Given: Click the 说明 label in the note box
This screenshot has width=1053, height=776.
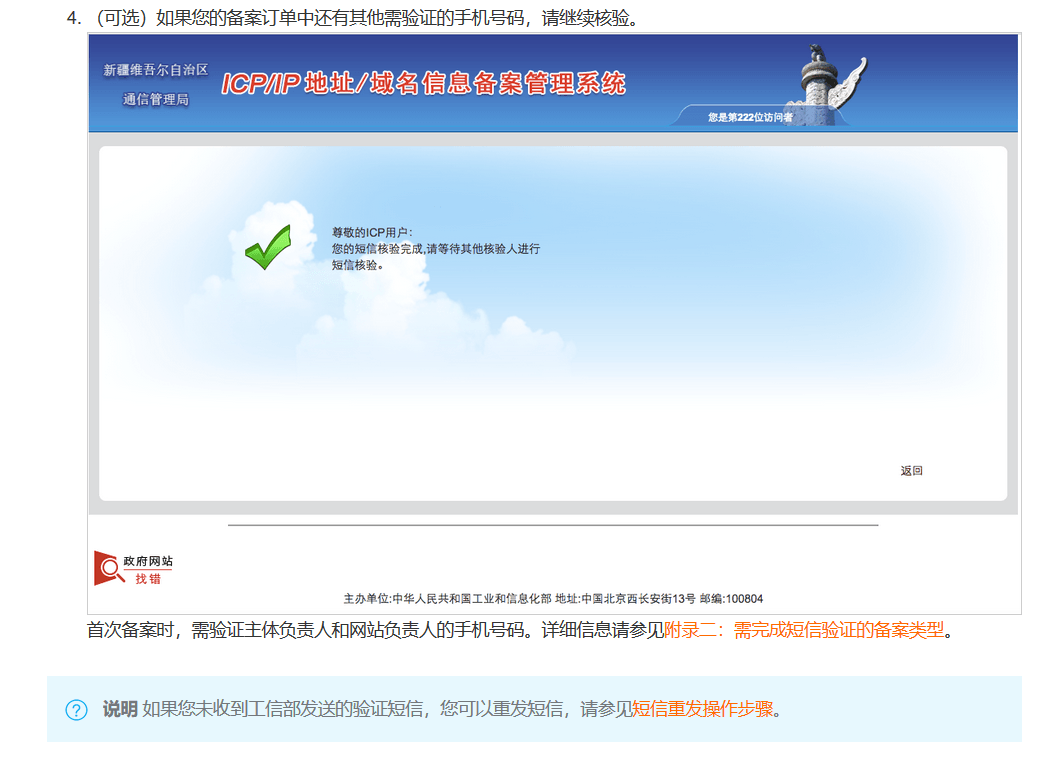Looking at the screenshot, I should click(120, 709).
